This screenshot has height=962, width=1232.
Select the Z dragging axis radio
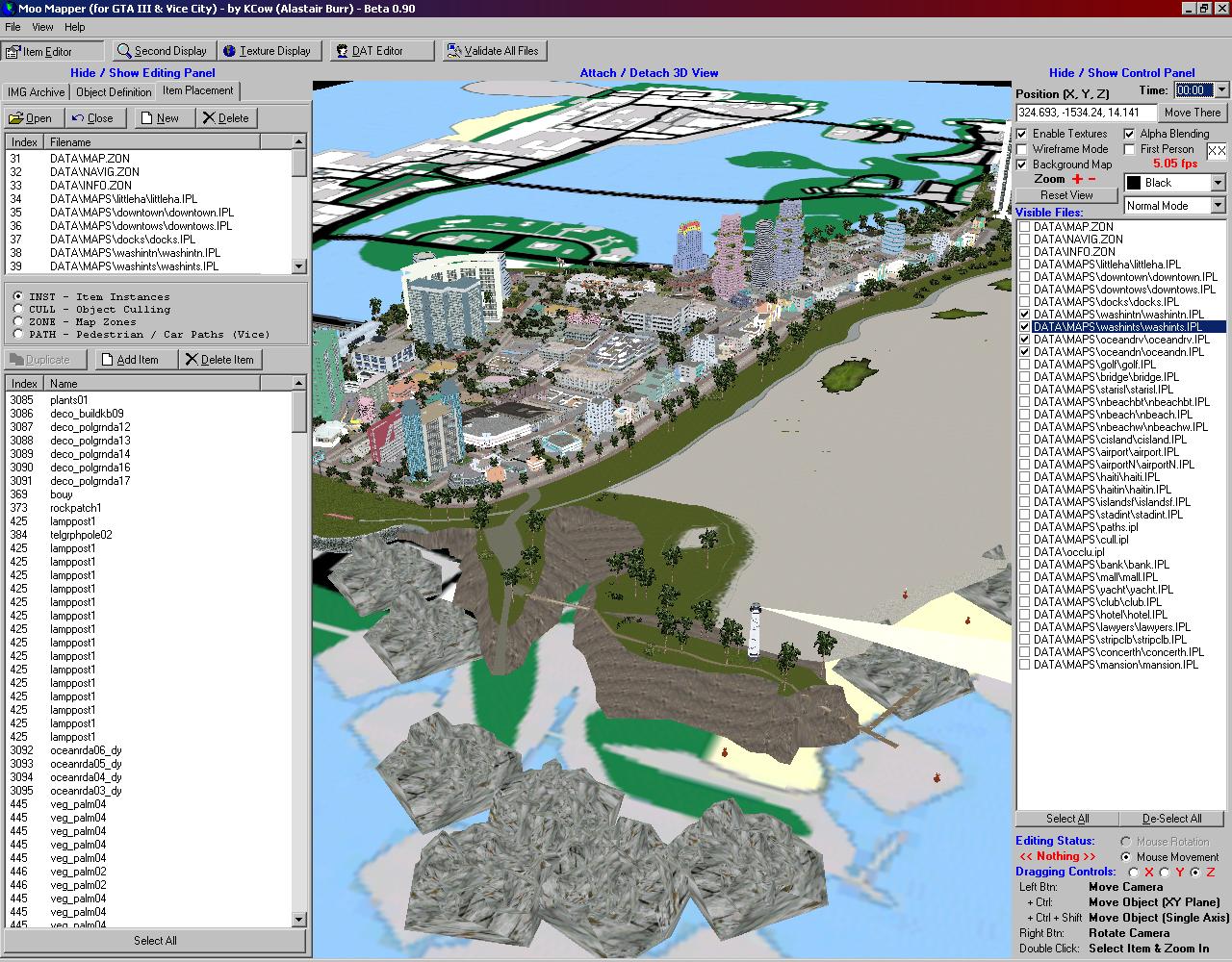click(1195, 873)
